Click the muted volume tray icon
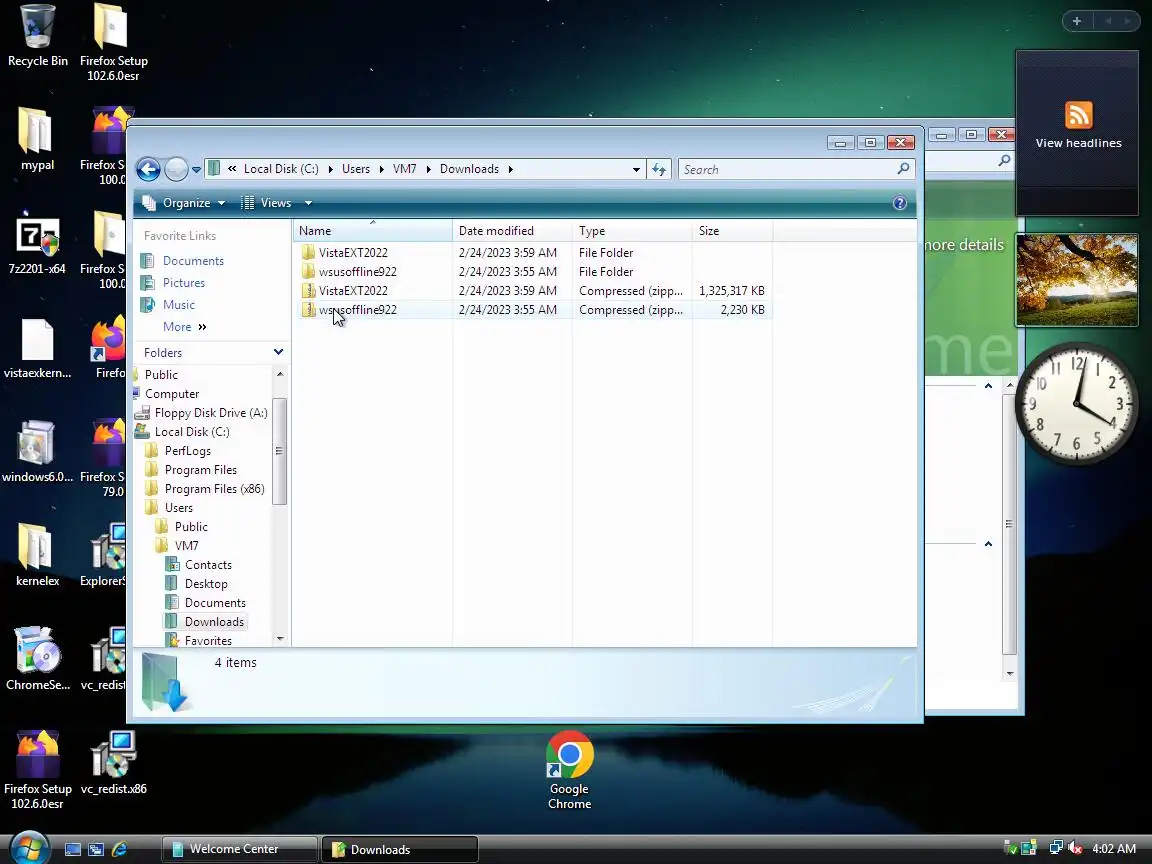The image size is (1152, 864). pos(1076,848)
